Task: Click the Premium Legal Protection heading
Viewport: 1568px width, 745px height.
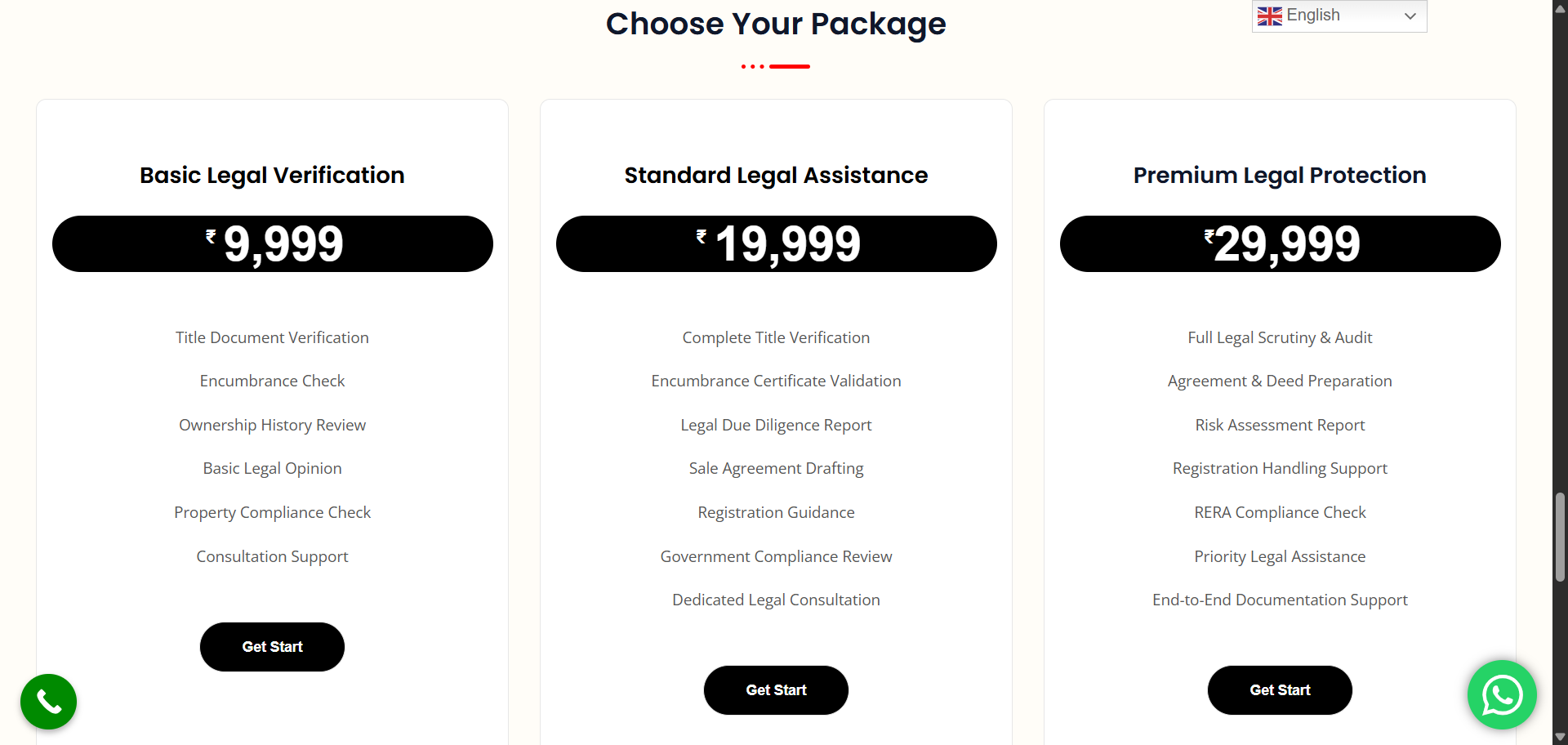Action: click(1280, 176)
